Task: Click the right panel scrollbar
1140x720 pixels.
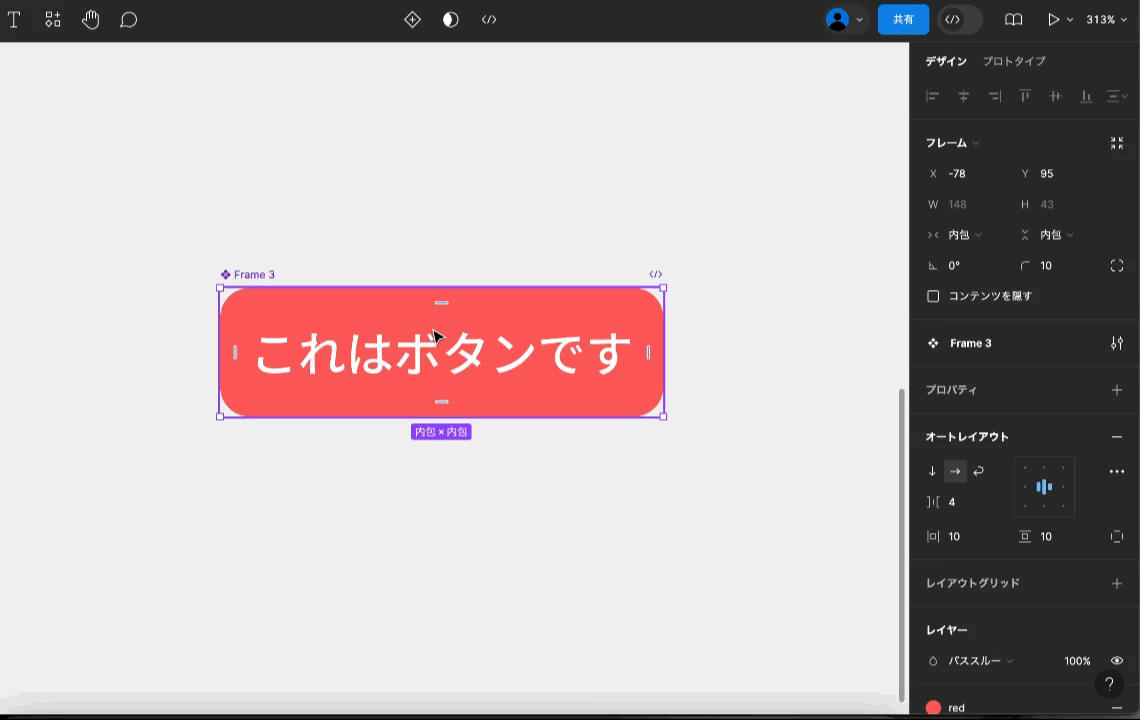Action: click(902, 544)
